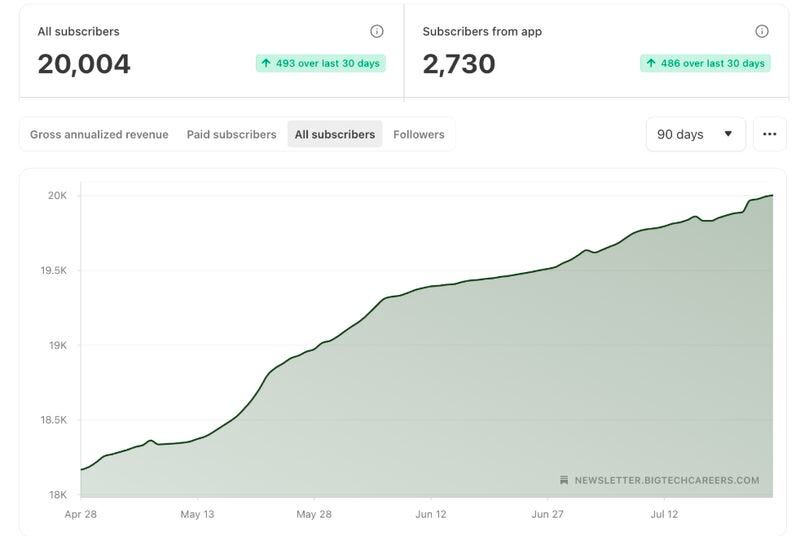800x536 pixels.
Task: Click the May 28 x-axis date
Action: [314, 514]
